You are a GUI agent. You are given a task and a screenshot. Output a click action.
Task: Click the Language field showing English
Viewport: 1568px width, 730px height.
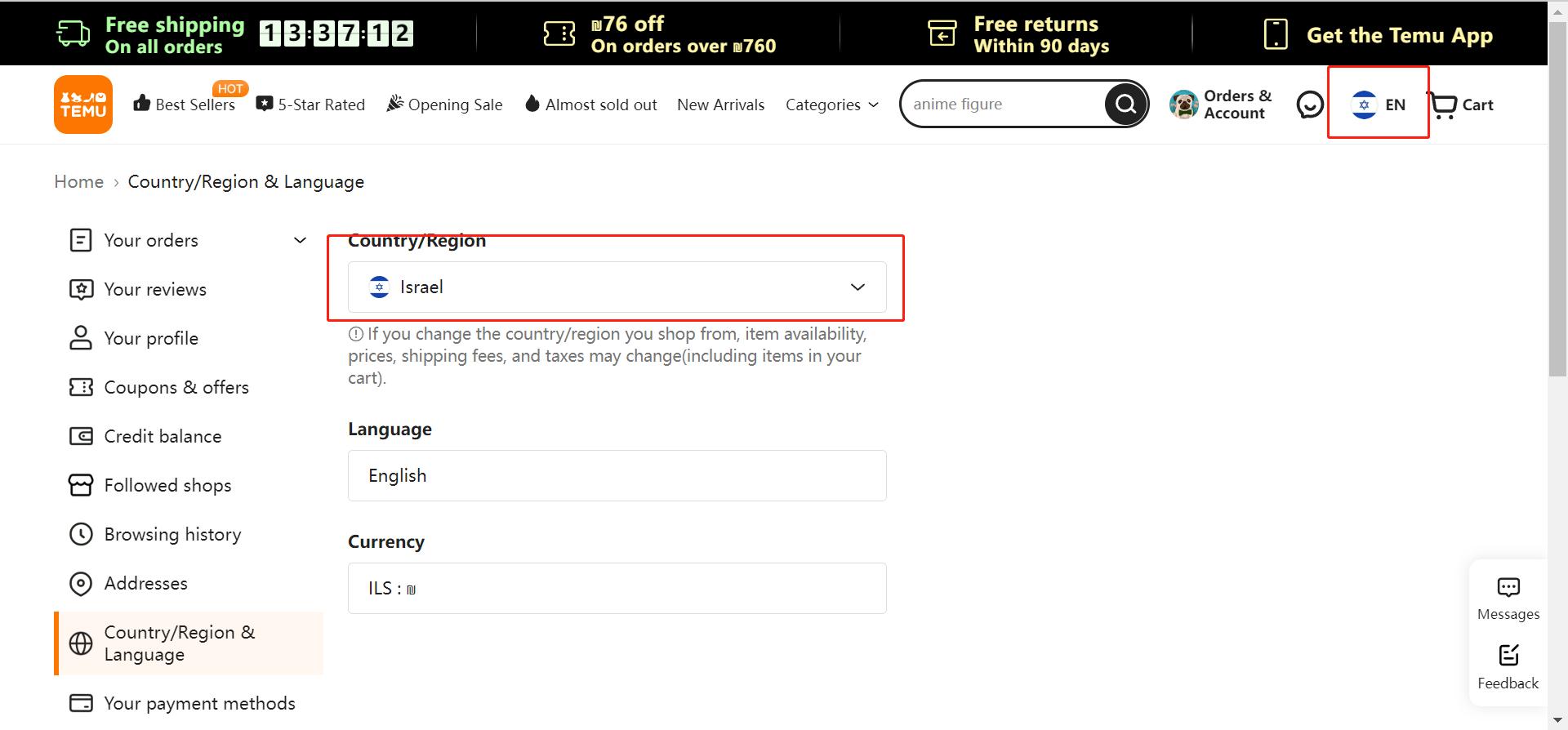pyautogui.click(x=617, y=475)
